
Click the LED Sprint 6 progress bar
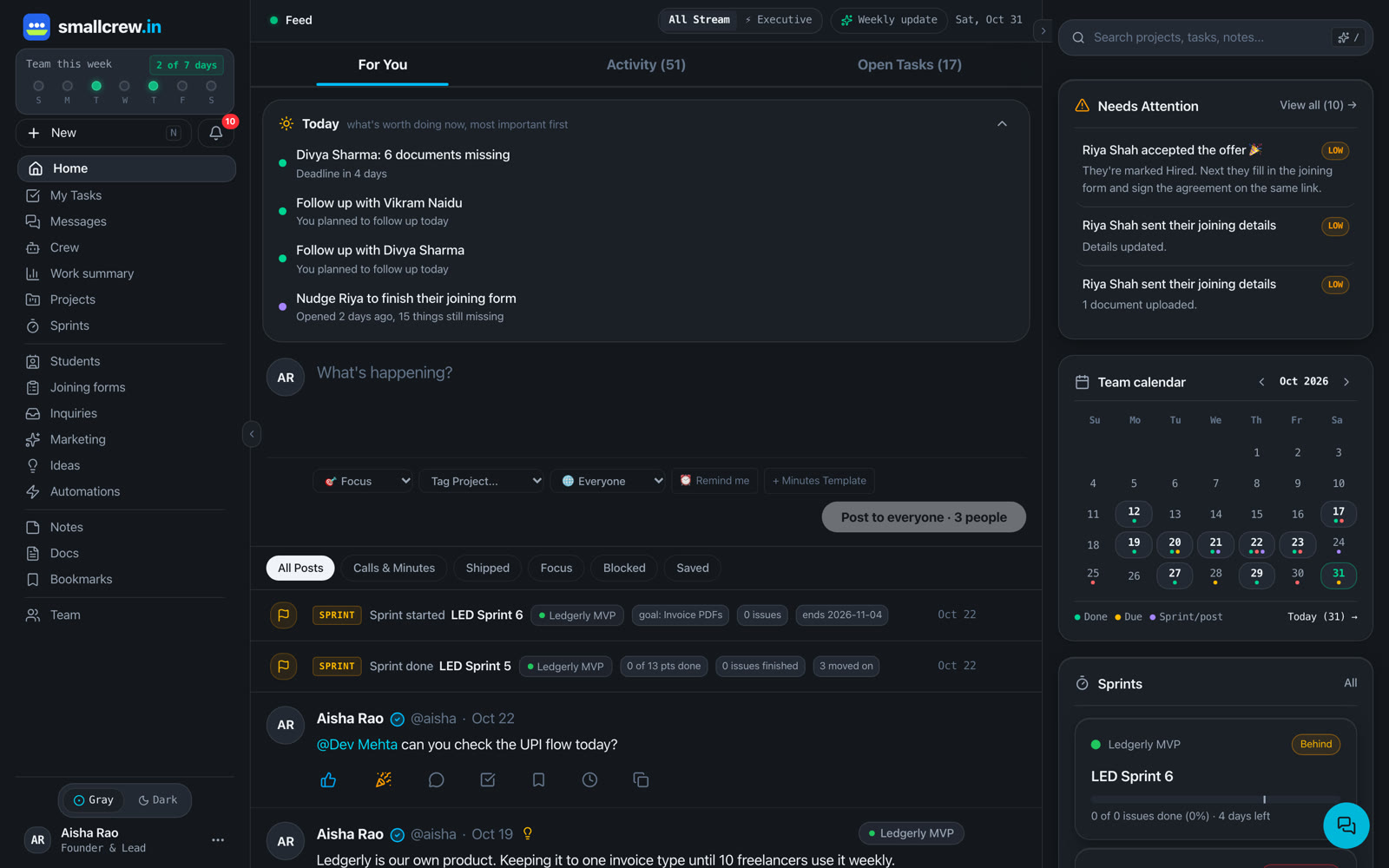tap(1215, 799)
